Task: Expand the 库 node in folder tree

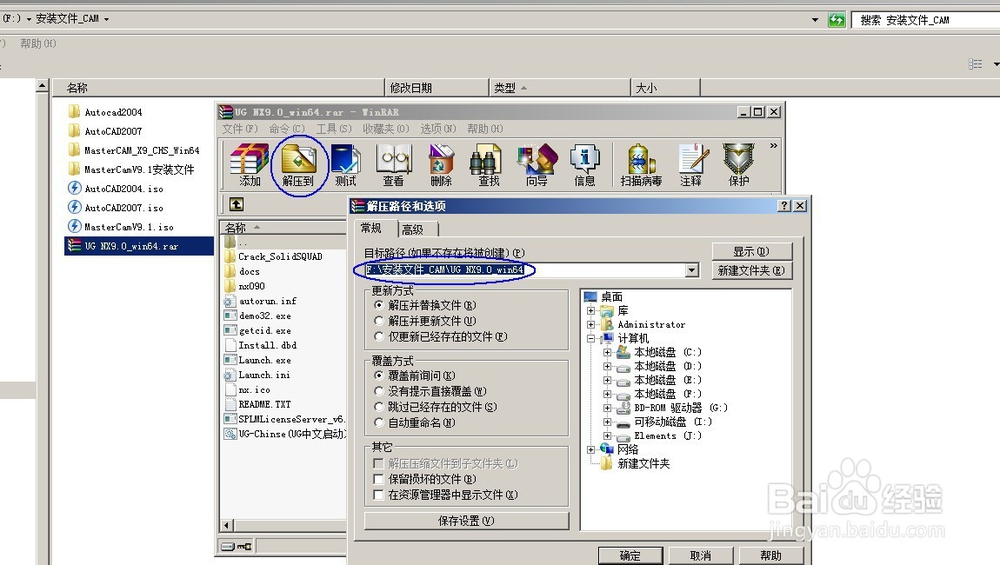Action: 591,311
